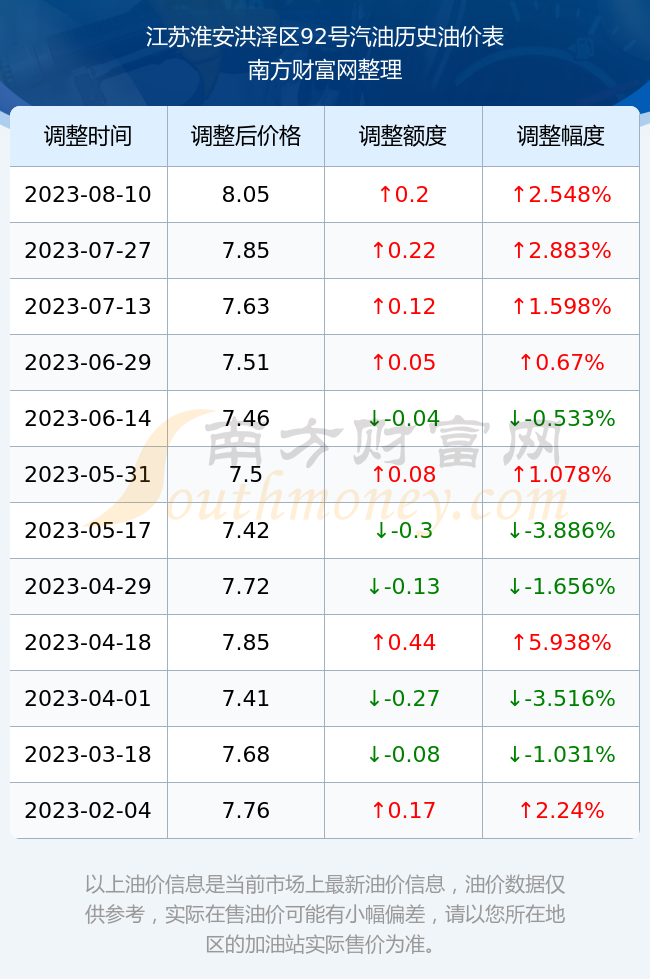Click the disclaimer text below the table

coord(325,914)
